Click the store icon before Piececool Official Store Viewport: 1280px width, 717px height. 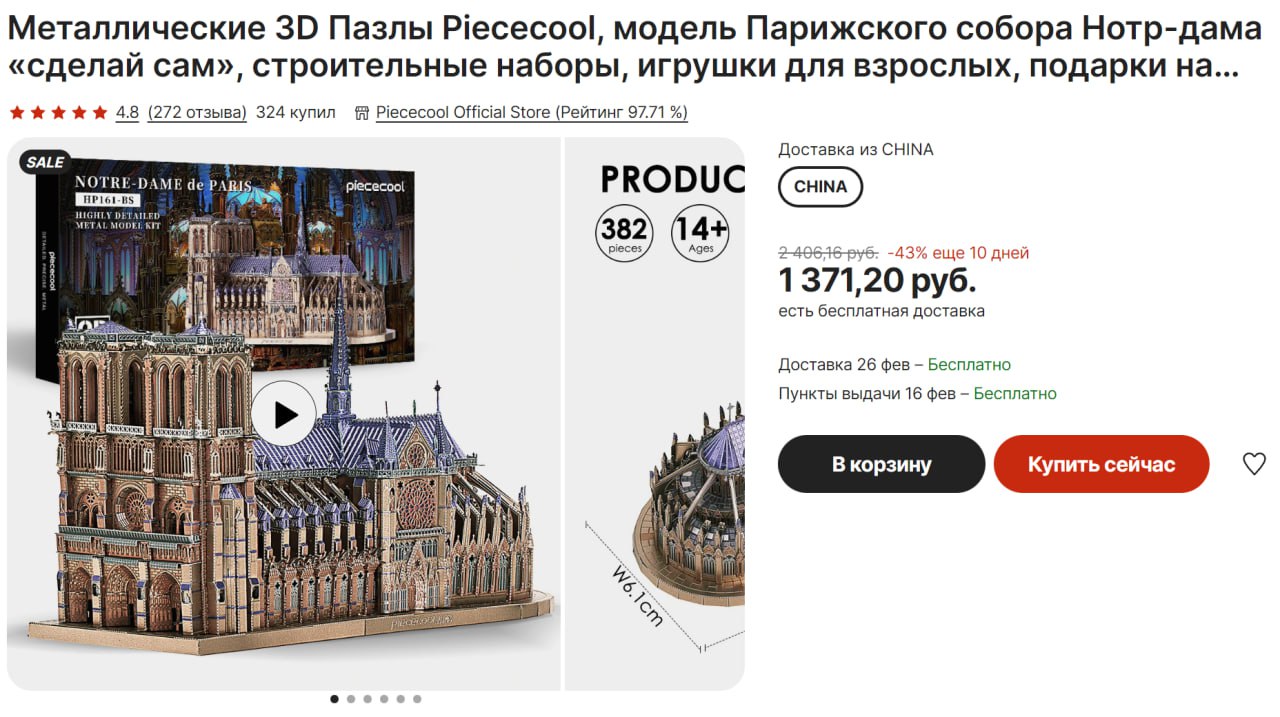tap(362, 113)
